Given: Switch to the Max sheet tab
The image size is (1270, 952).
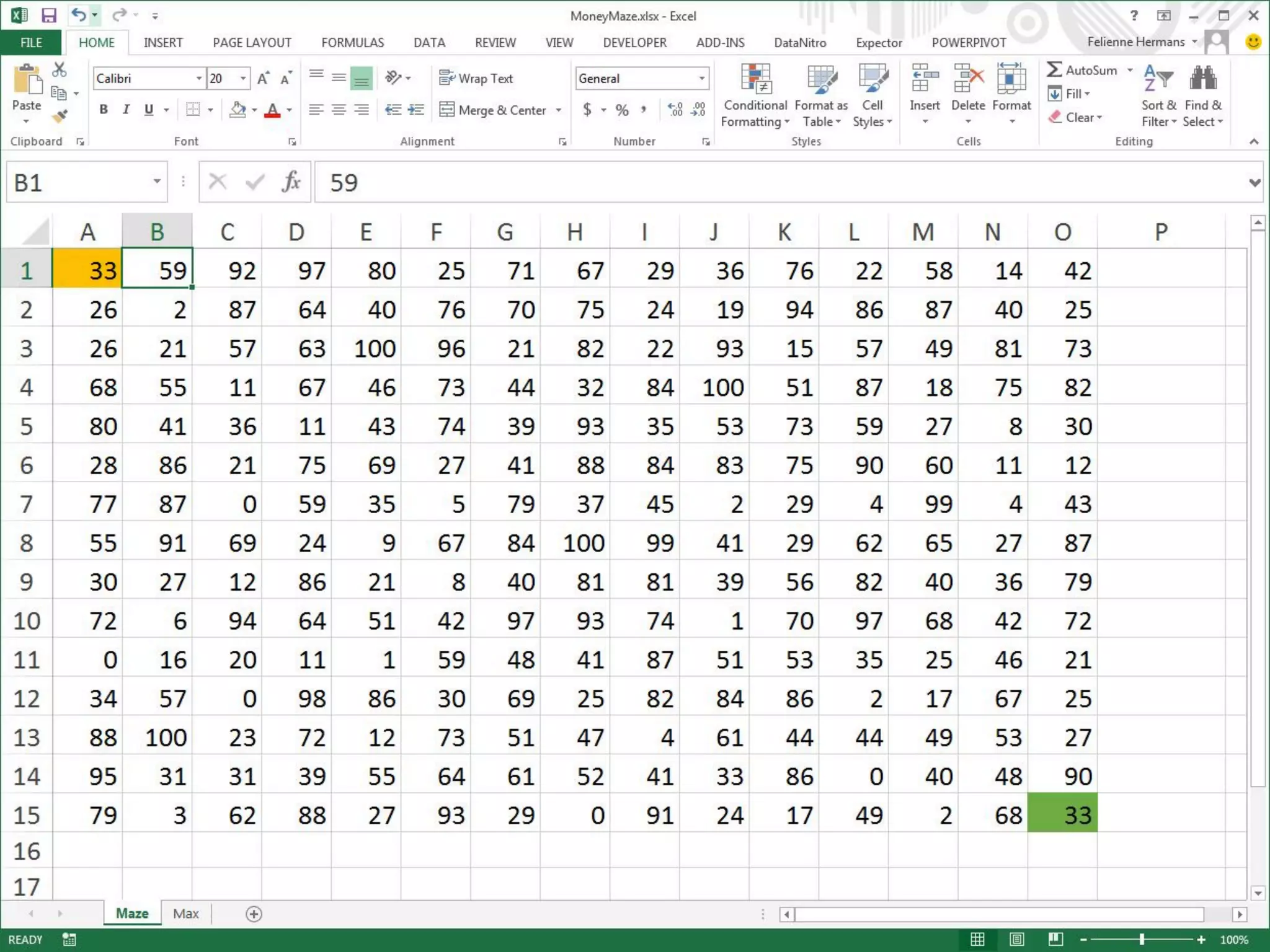Looking at the screenshot, I should tap(185, 914).
